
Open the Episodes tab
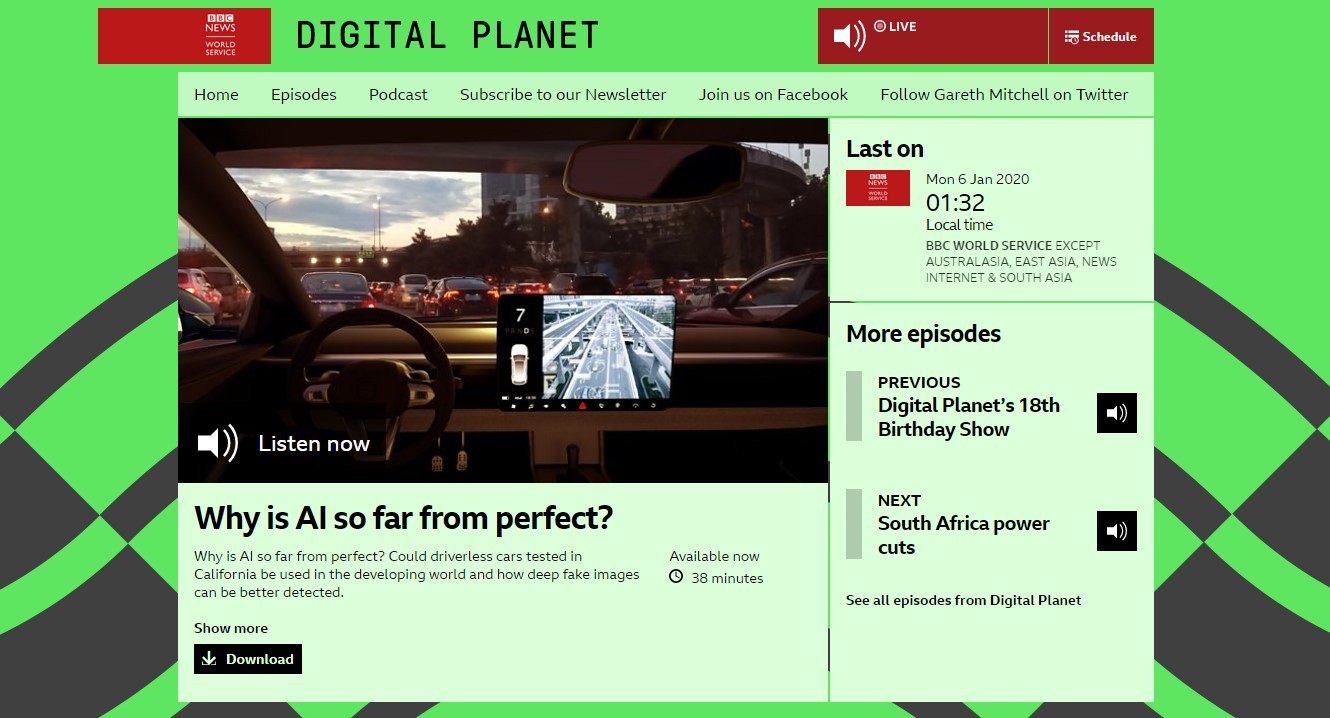pyautogui.click(x=304, y=95)
